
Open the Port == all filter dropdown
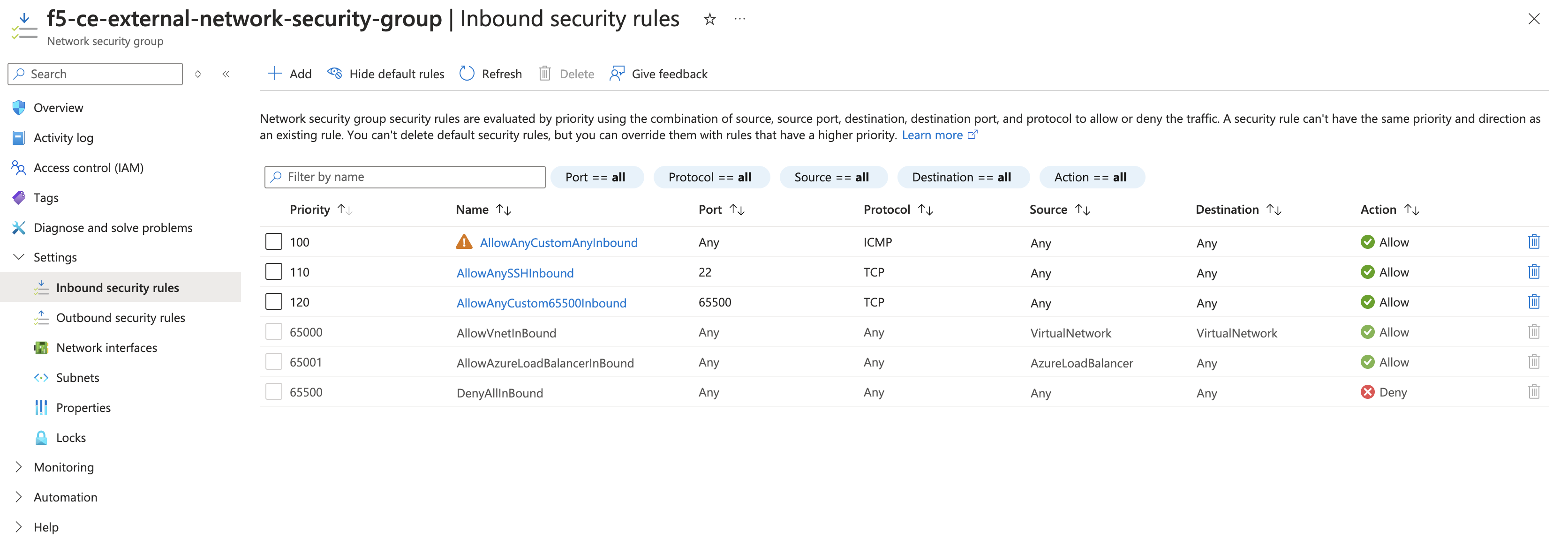(x=597, y=177)
